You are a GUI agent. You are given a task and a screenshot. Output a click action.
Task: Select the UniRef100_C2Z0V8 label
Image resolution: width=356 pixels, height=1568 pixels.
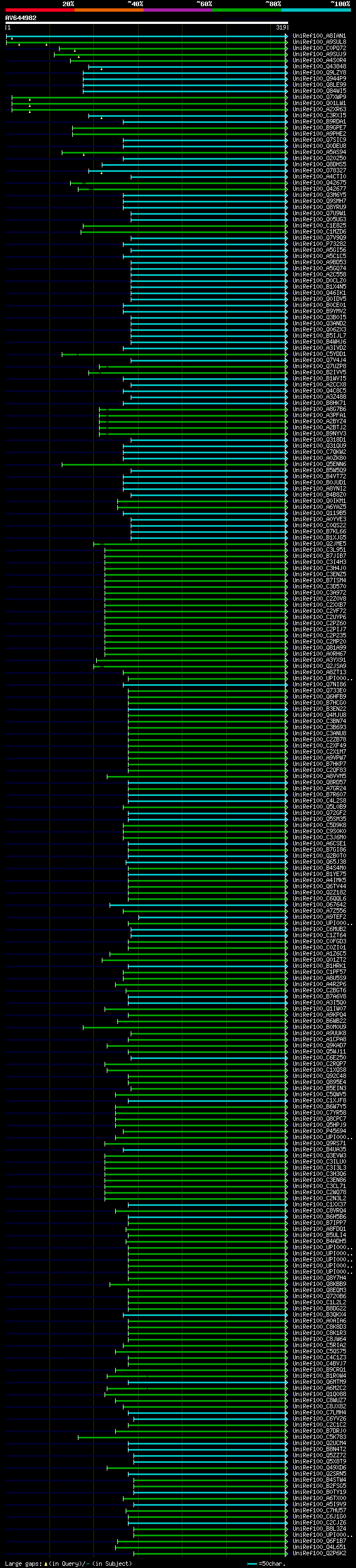319,599
